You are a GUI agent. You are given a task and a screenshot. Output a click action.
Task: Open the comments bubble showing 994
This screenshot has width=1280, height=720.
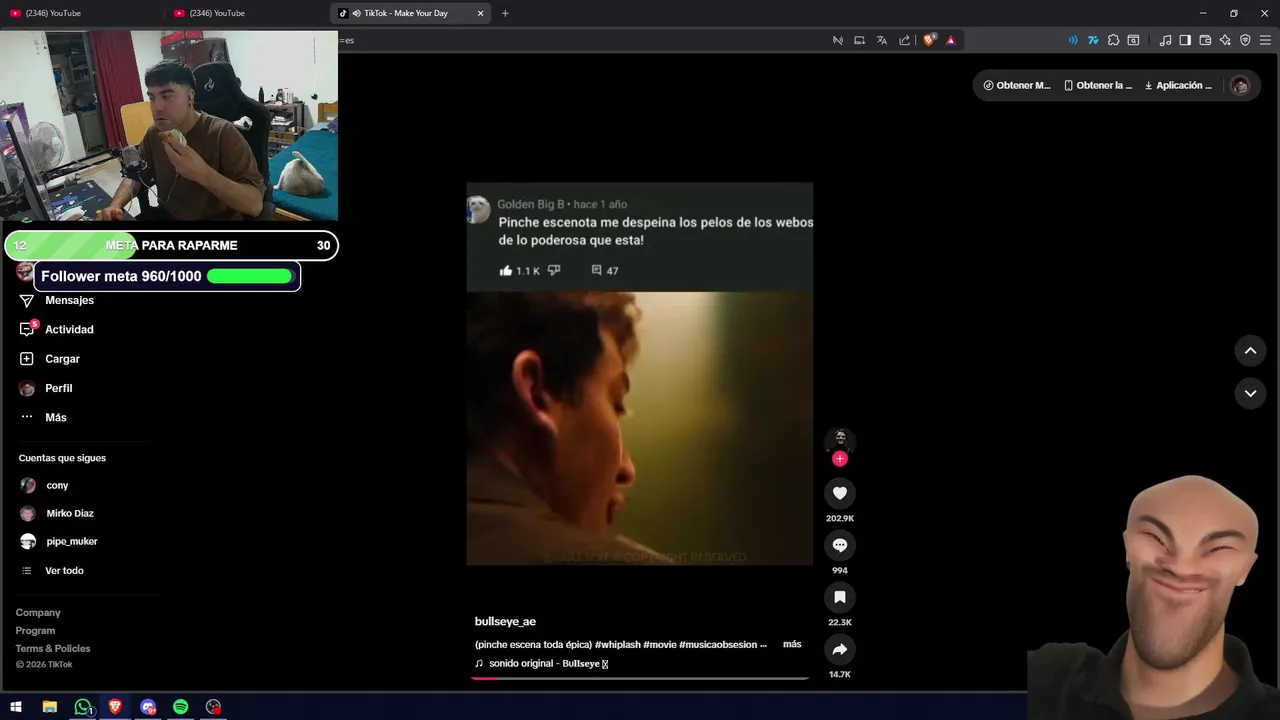[x=840, y=545]
